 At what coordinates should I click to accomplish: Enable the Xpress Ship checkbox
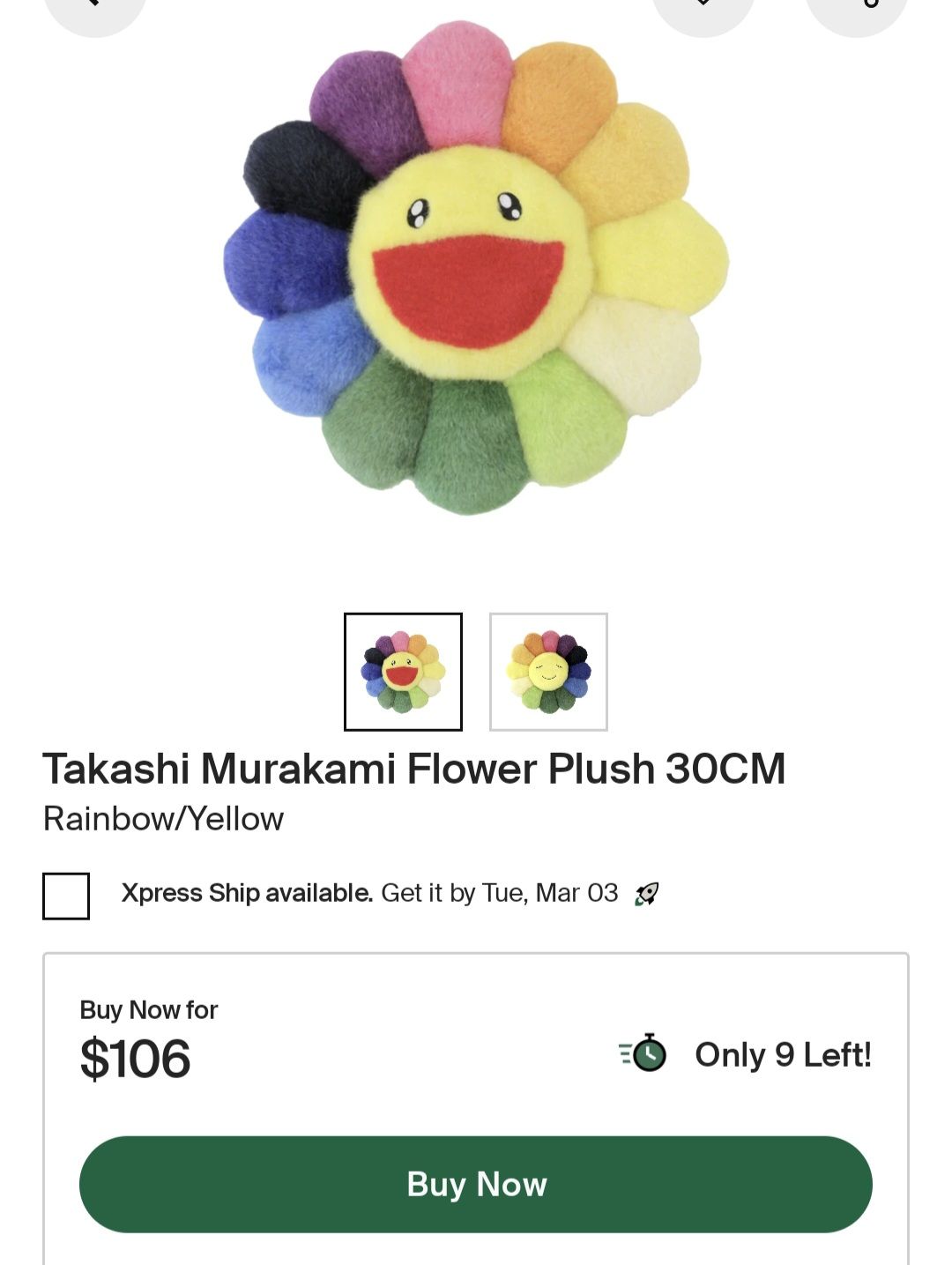66,896
